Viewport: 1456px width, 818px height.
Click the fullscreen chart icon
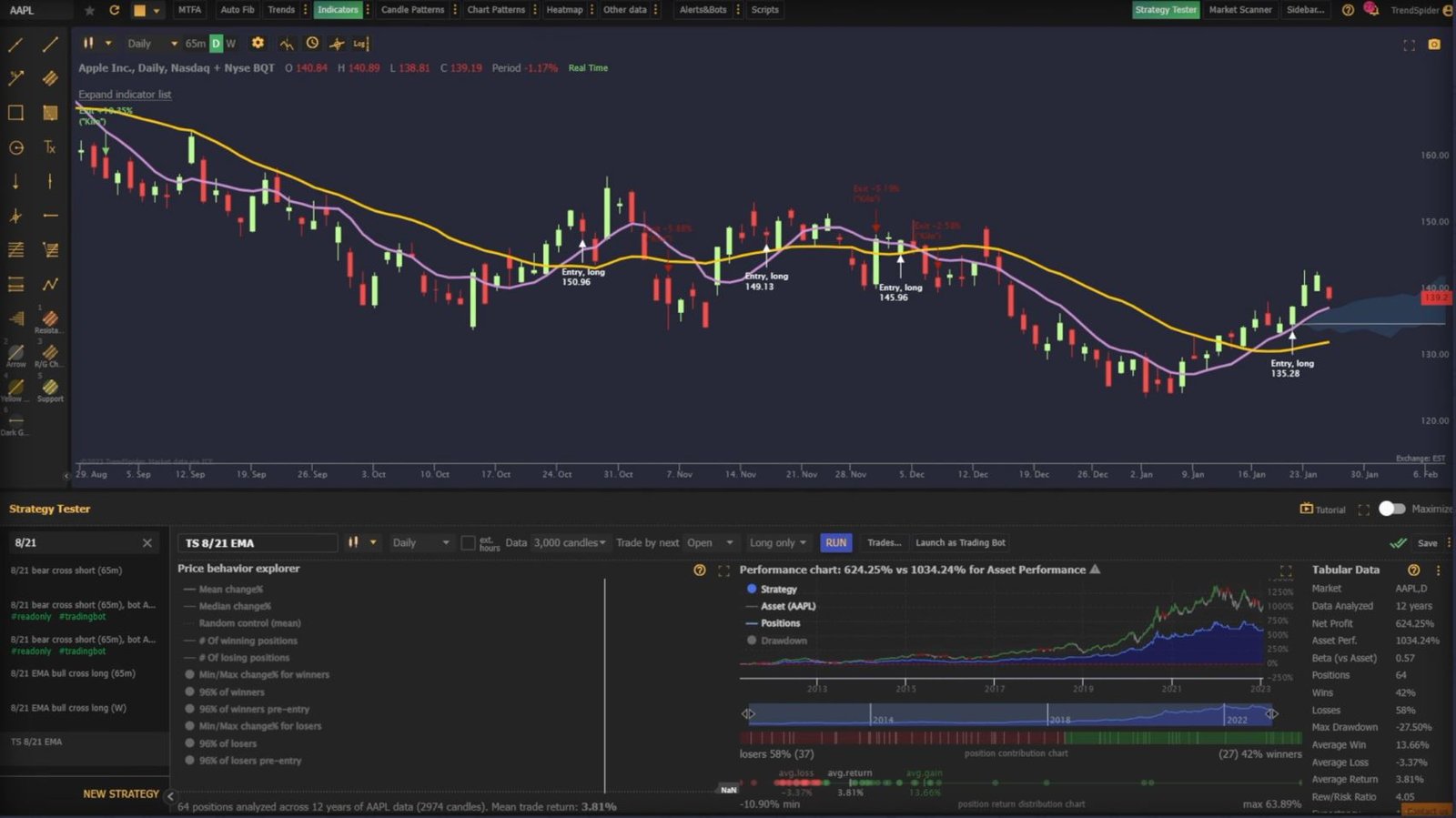(1409, 45)
